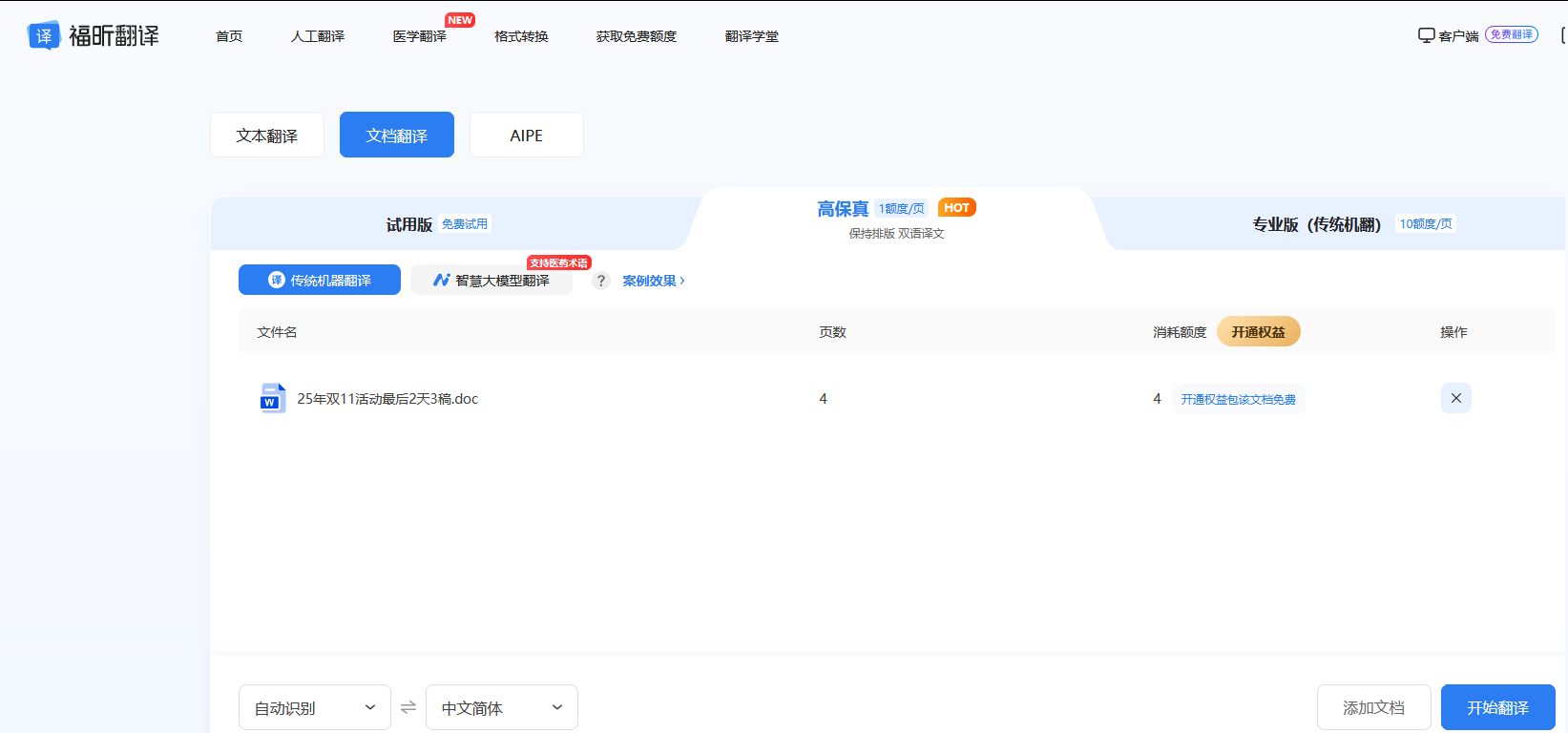Click the 添加文档 button

[1374, 707]
